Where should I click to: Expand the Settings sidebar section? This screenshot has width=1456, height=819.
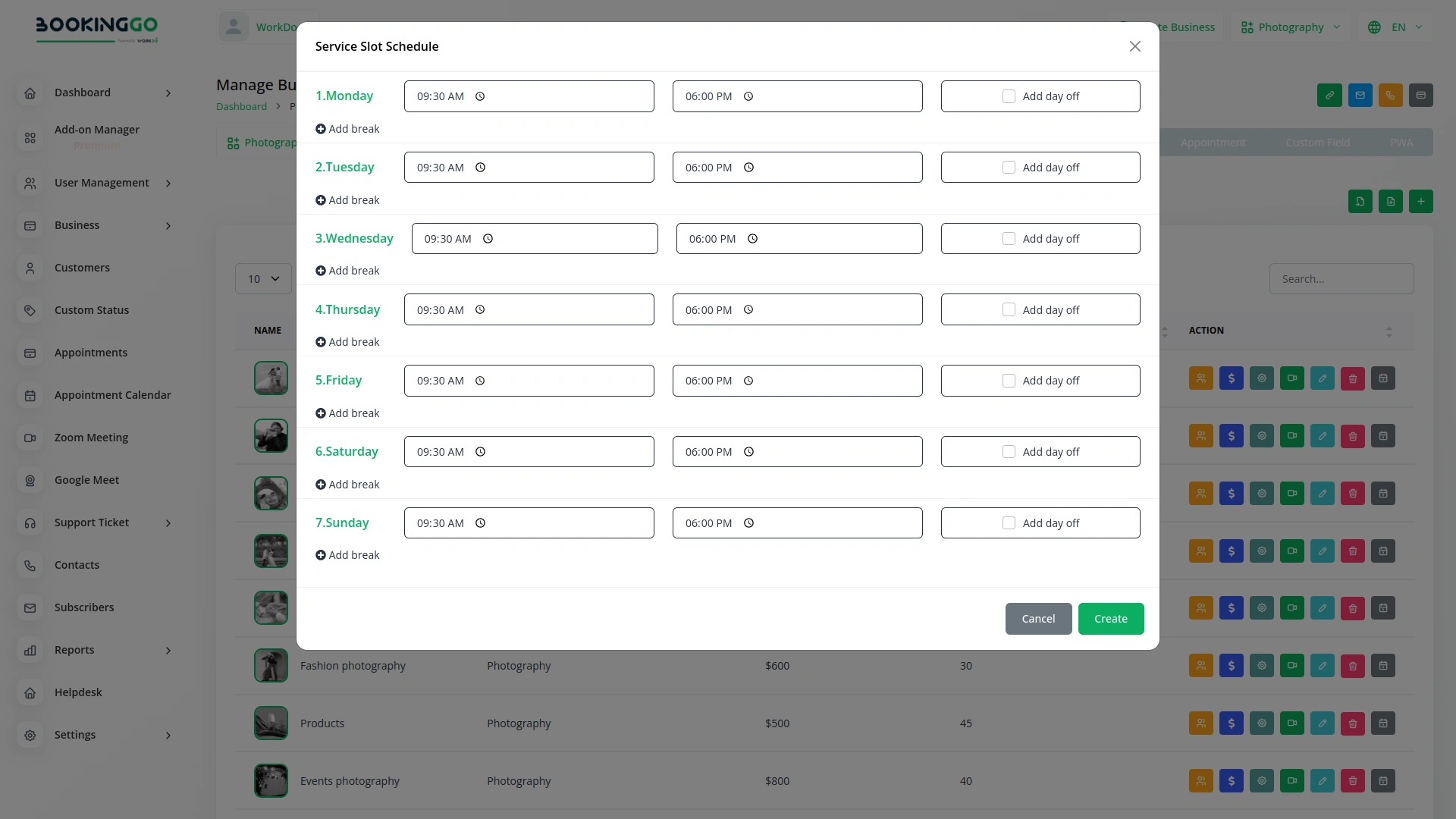[75, 735]
